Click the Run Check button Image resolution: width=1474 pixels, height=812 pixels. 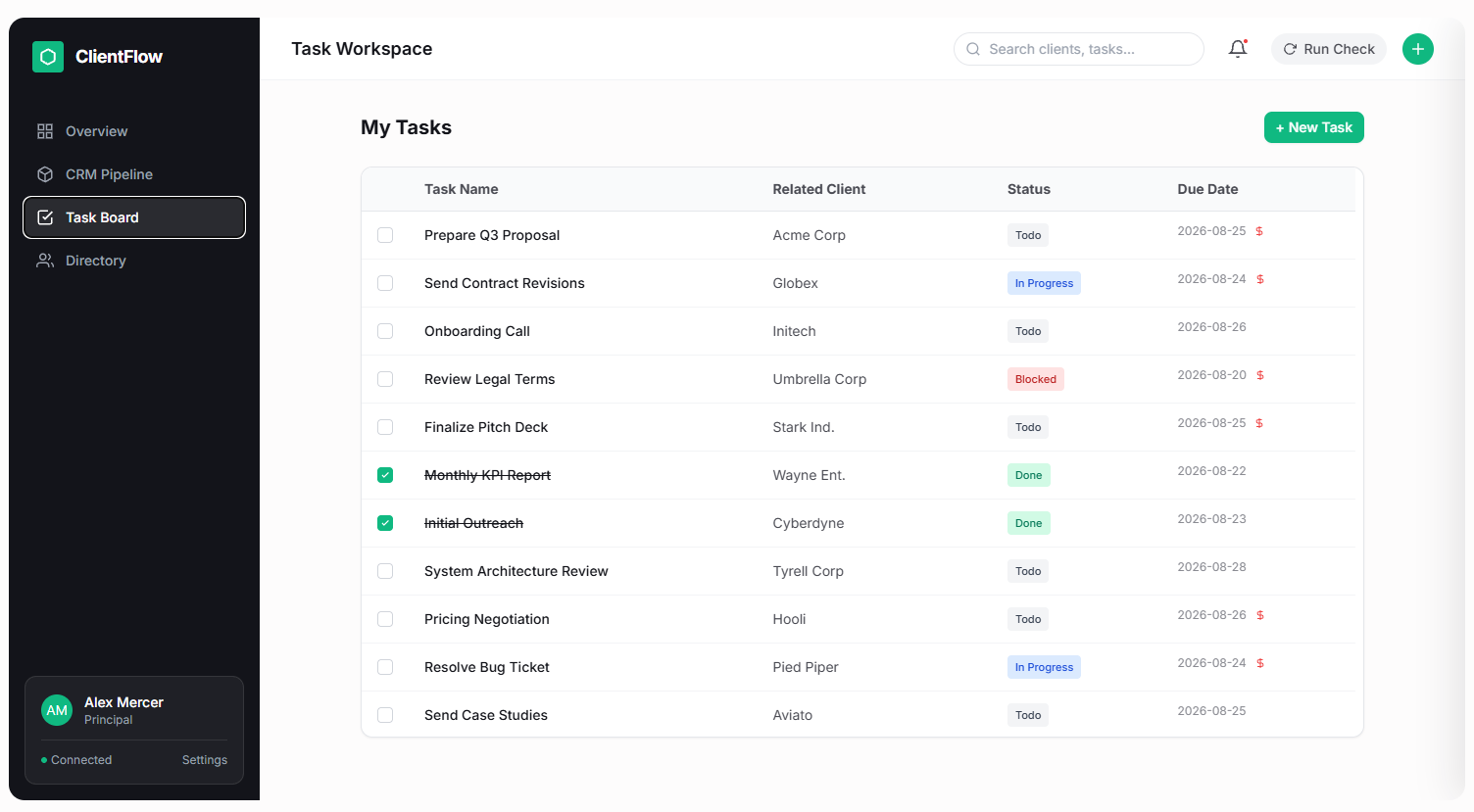(1329, 49)
